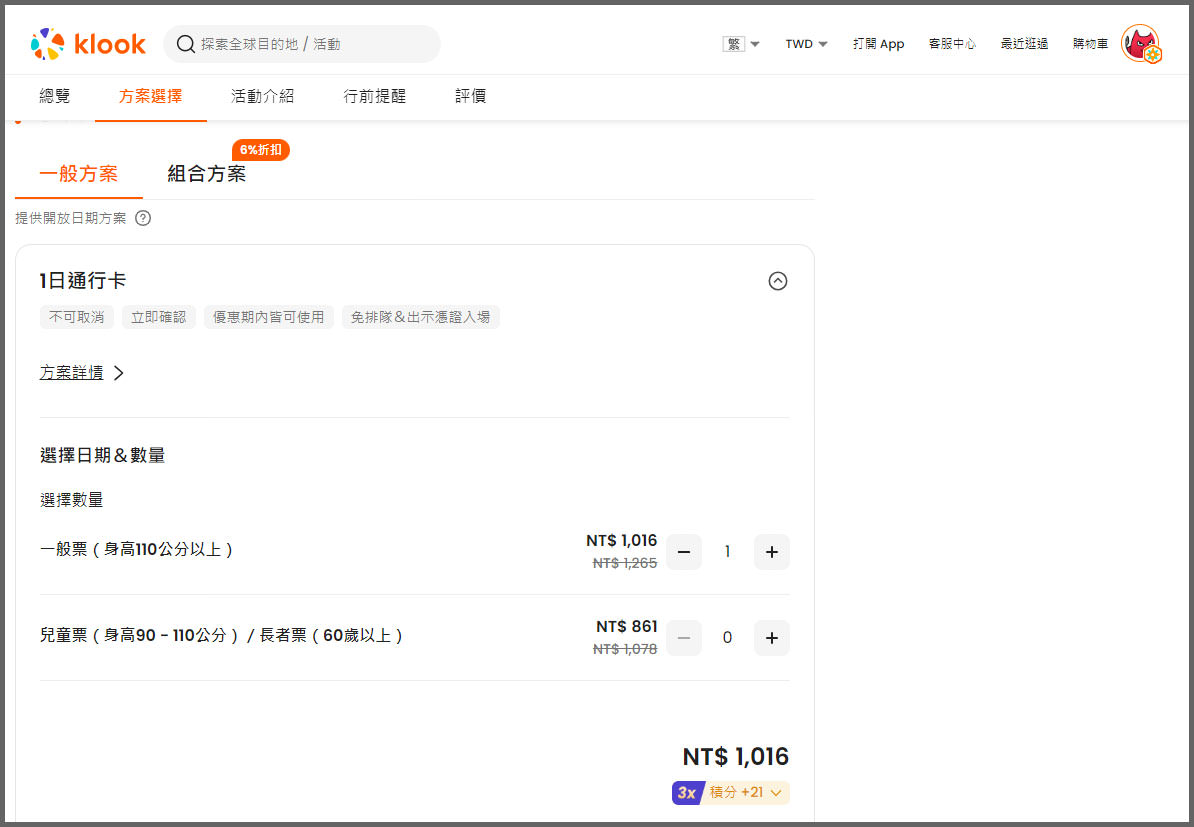1194x827 pixels.
Task: Open the 評價 reviews tab
Action: coord(470,97)
